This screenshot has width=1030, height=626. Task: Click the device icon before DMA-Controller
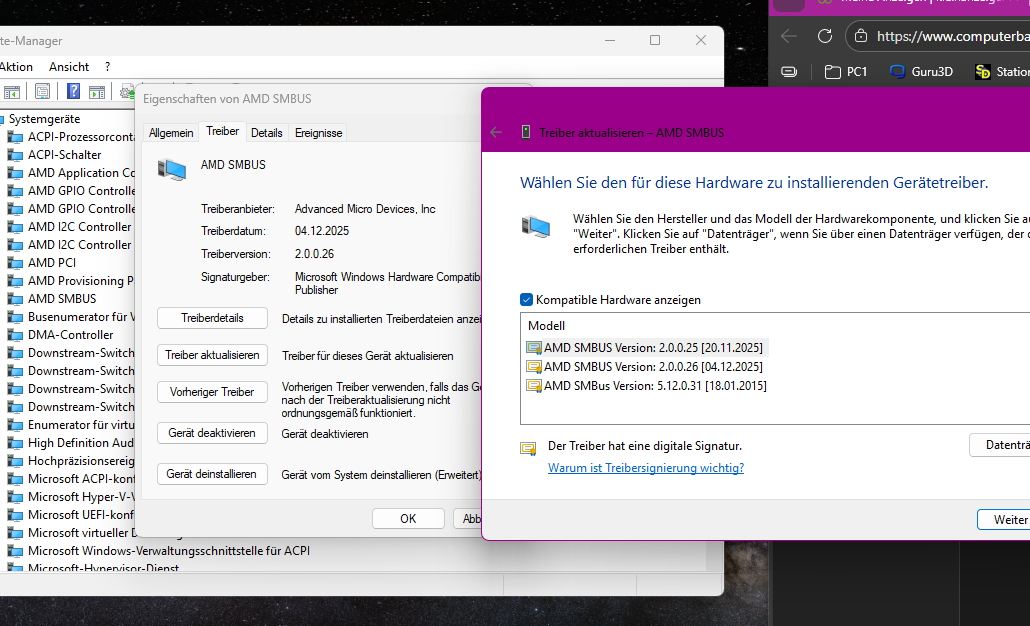click(x=15, y=335)
